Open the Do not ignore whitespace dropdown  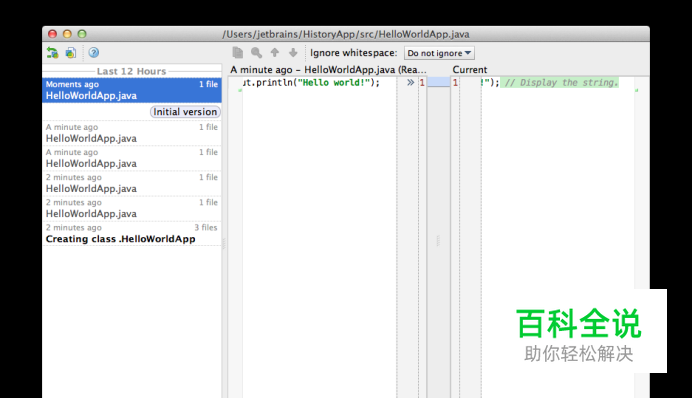coord(439,53)
